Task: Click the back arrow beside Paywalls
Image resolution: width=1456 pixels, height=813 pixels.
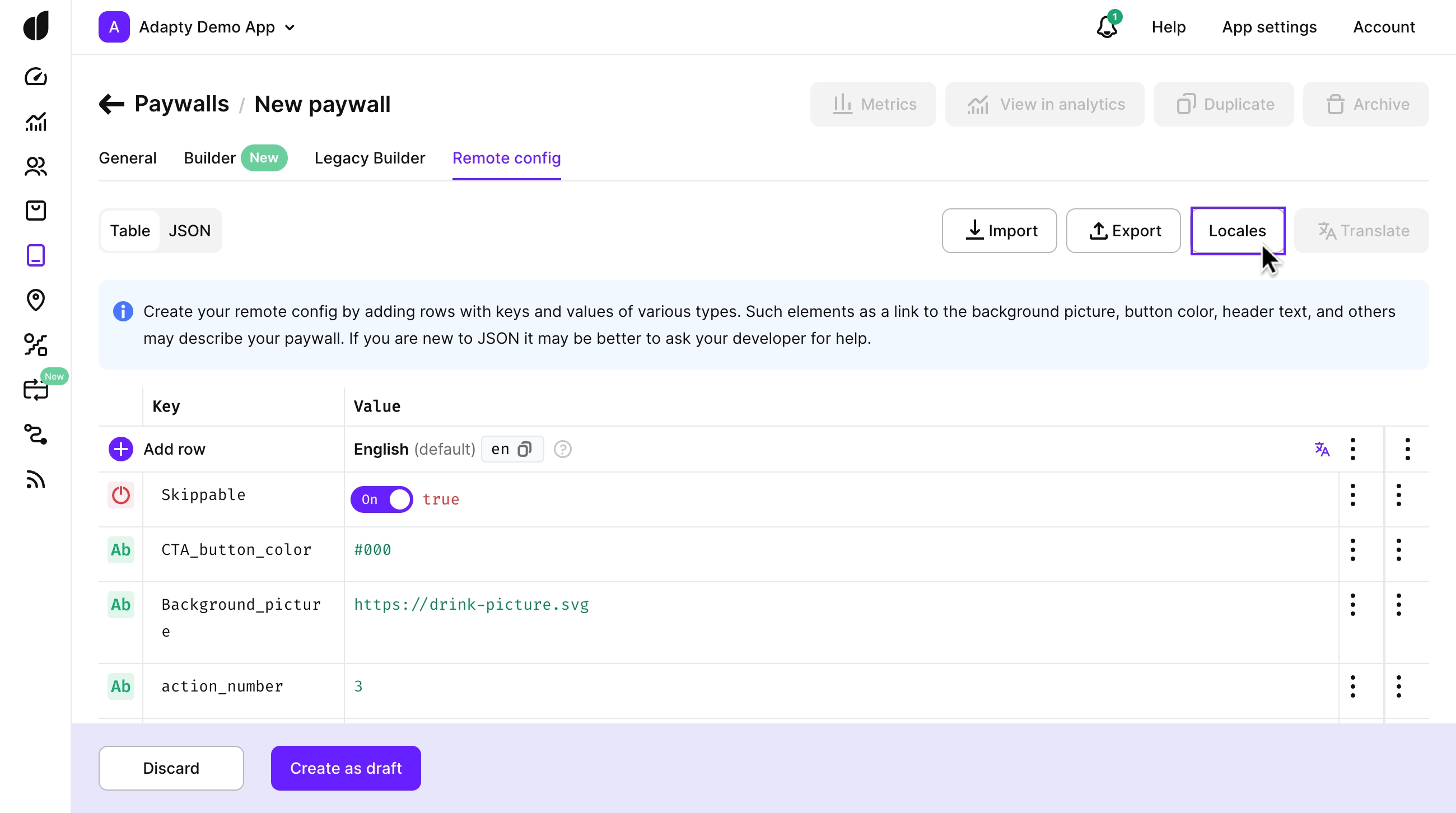Action: tap(111, 104)
